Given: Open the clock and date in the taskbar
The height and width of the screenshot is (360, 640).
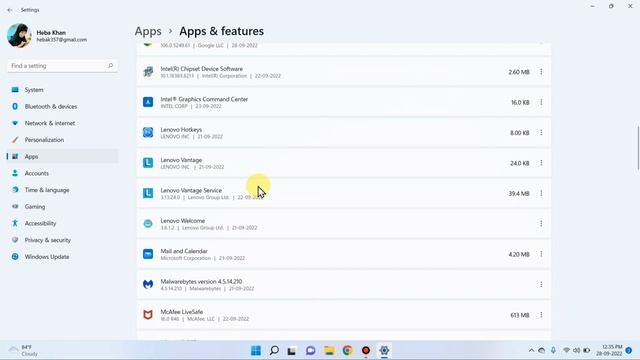Looking at the screenshot, I should point(609,351).
